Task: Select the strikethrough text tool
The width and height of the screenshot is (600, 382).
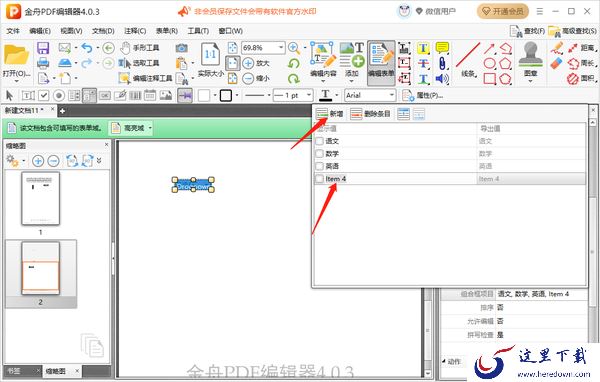Action: pos(423,64)
